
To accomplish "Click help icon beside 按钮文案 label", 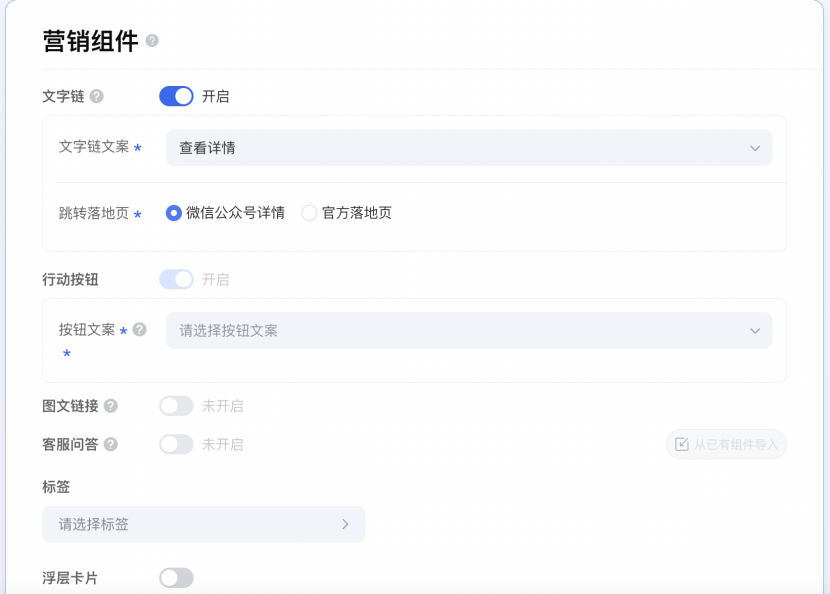I will pos(139,329).
